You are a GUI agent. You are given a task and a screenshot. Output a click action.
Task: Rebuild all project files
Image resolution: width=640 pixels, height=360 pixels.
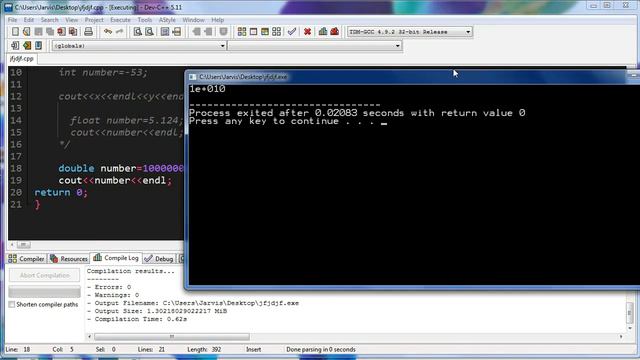pos(276,32)
